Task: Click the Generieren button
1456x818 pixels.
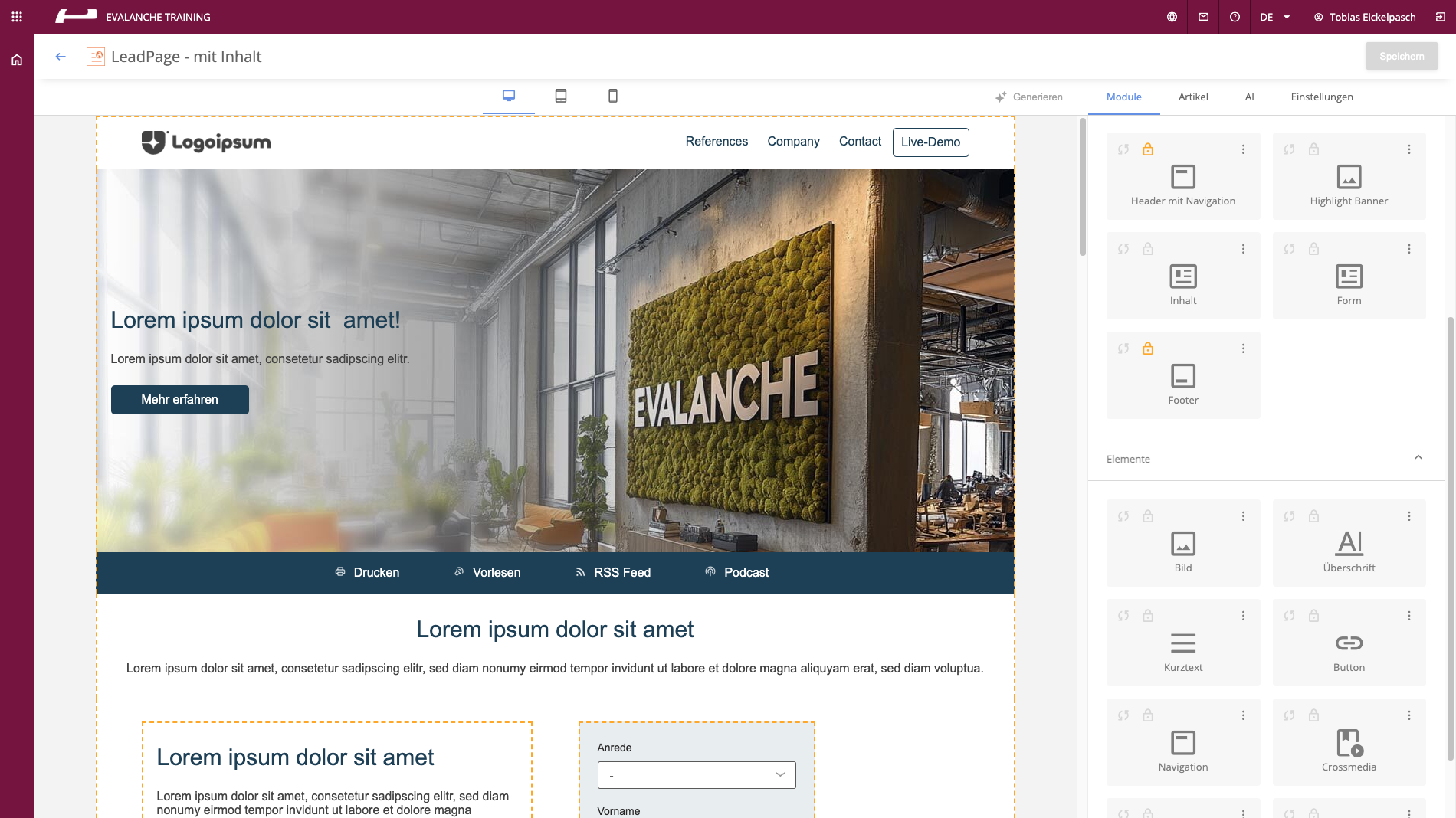Action: 1029,97
